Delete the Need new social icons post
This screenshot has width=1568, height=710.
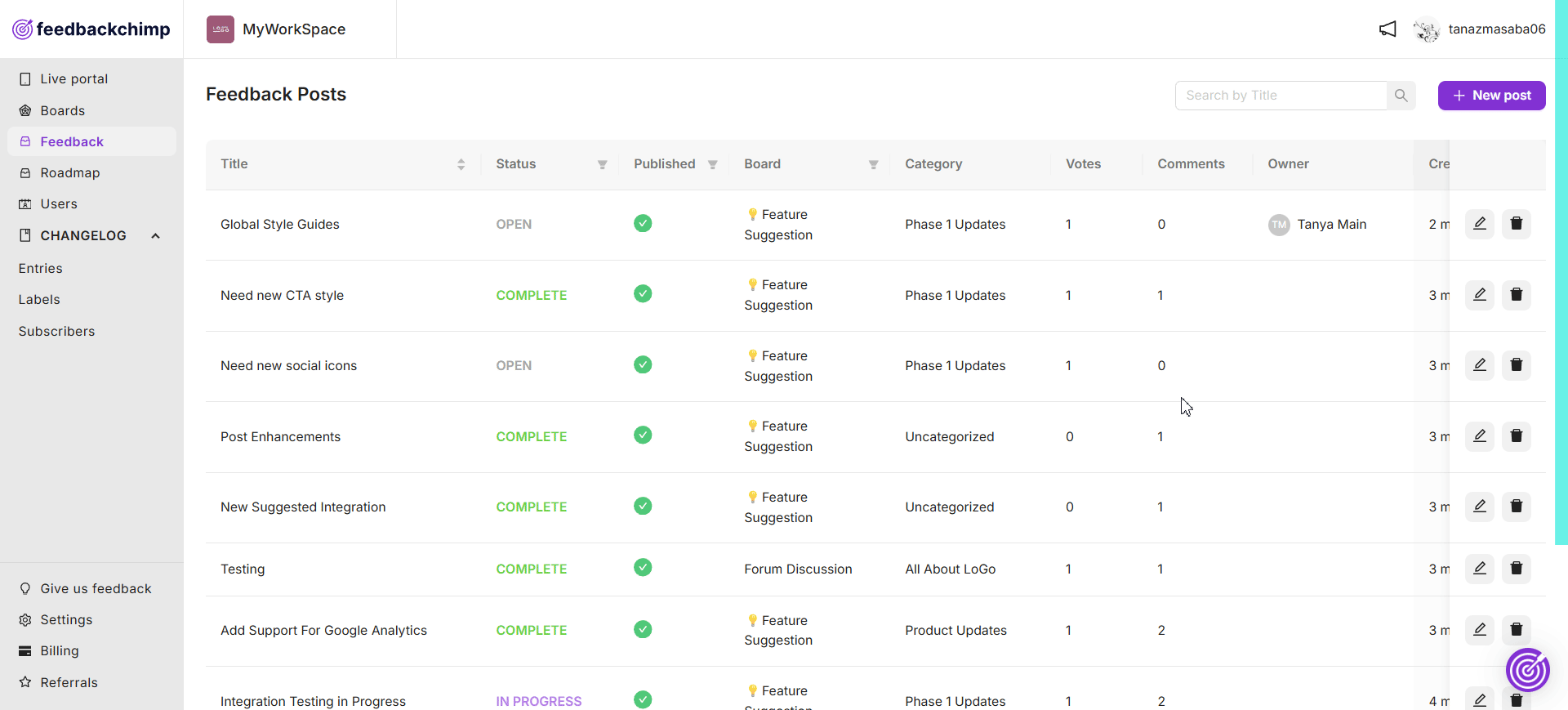[1516, 365]
